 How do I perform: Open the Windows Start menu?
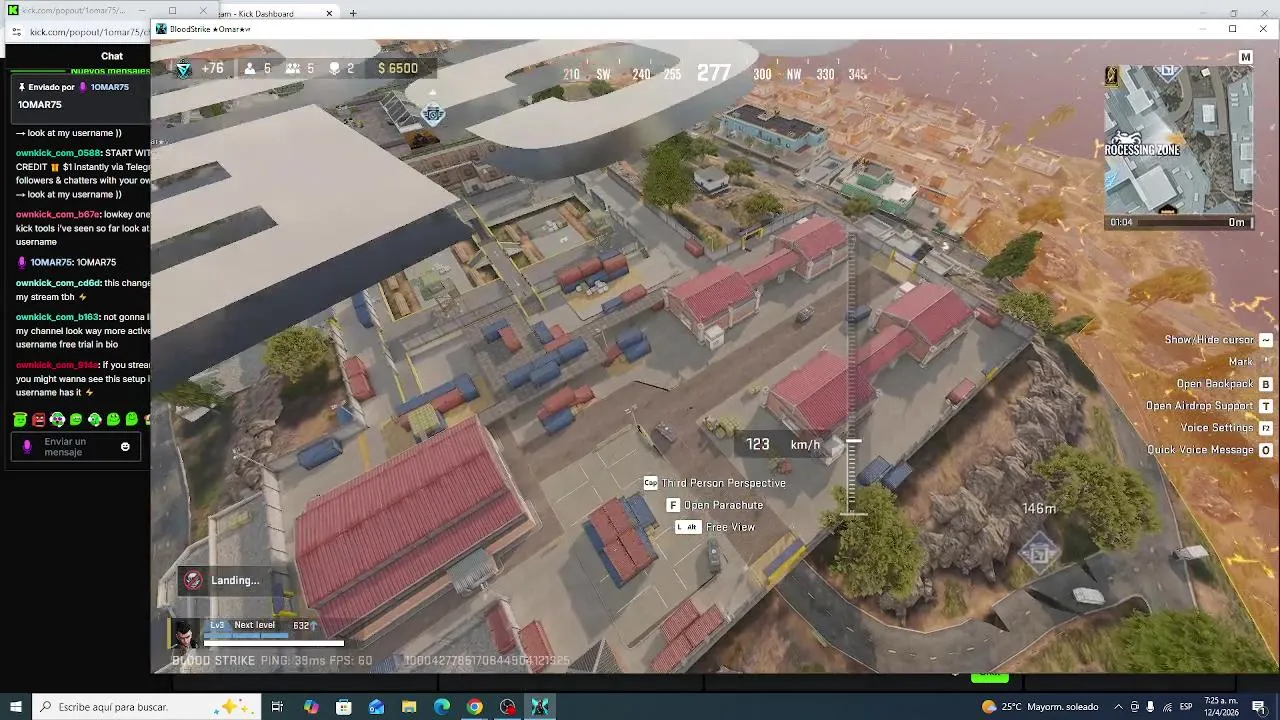[x=16, y=707]
